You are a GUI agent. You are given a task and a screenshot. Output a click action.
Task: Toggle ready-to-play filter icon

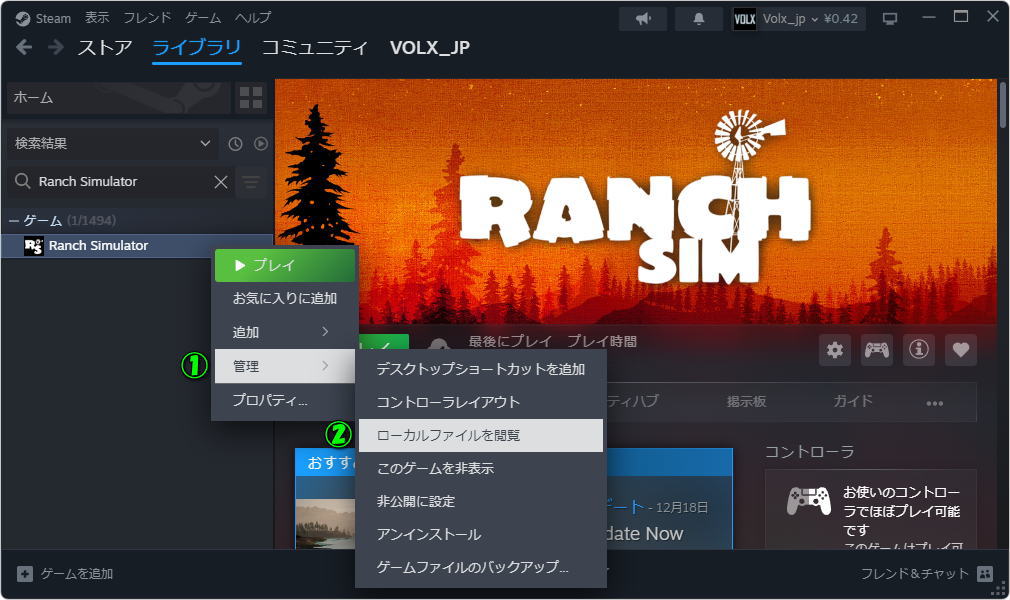pyautogui.click(x=260, y=144)
